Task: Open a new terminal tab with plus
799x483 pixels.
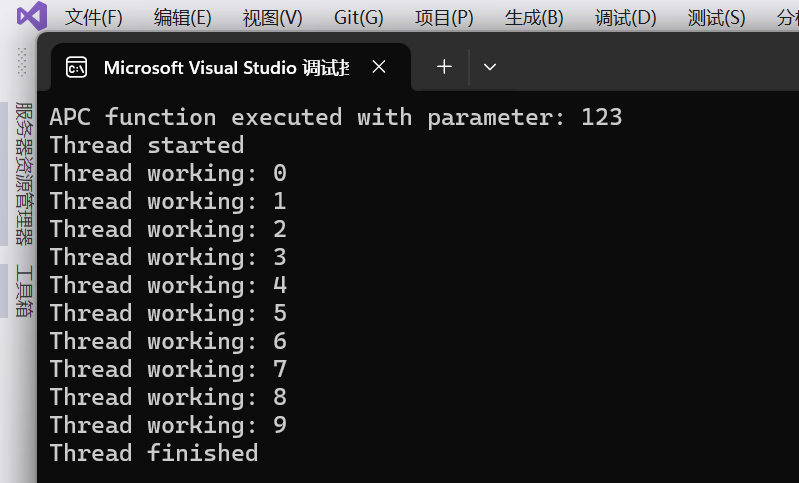Action: tap(444, 67)
